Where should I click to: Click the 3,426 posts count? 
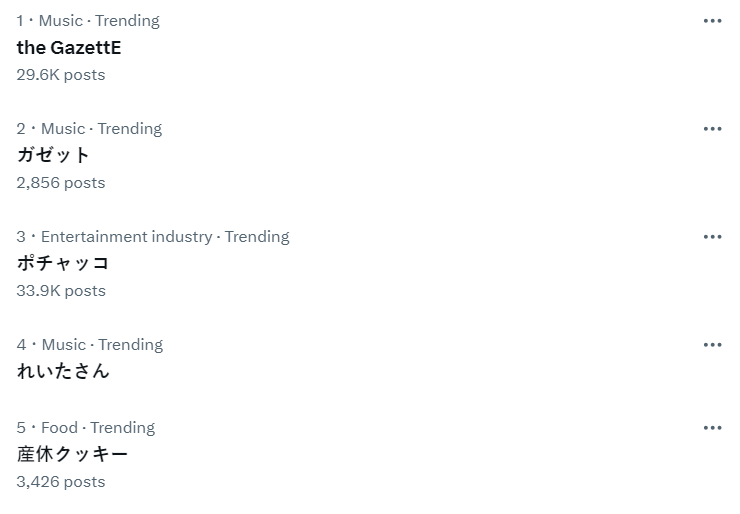point(60,482)
